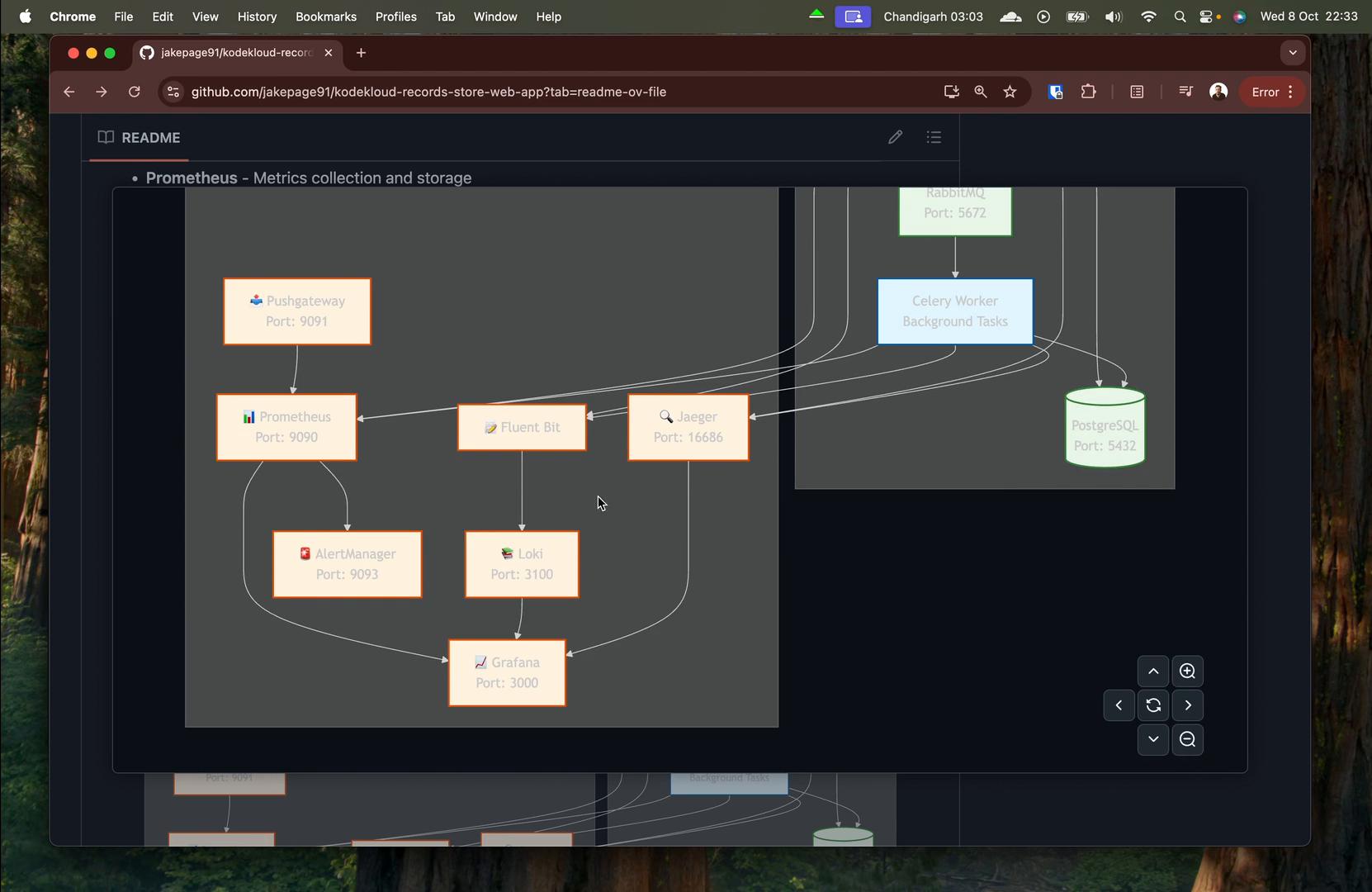Screen dimensions: 1372x892
Task: Open the Tab menu
Action: [445, 17]
